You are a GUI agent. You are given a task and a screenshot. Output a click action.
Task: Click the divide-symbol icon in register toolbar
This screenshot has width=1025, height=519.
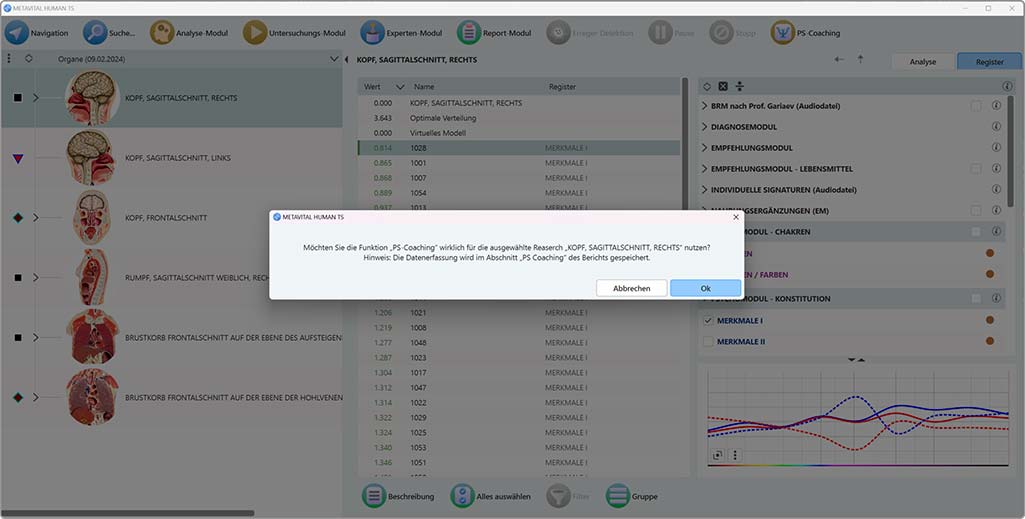(739, 86)
